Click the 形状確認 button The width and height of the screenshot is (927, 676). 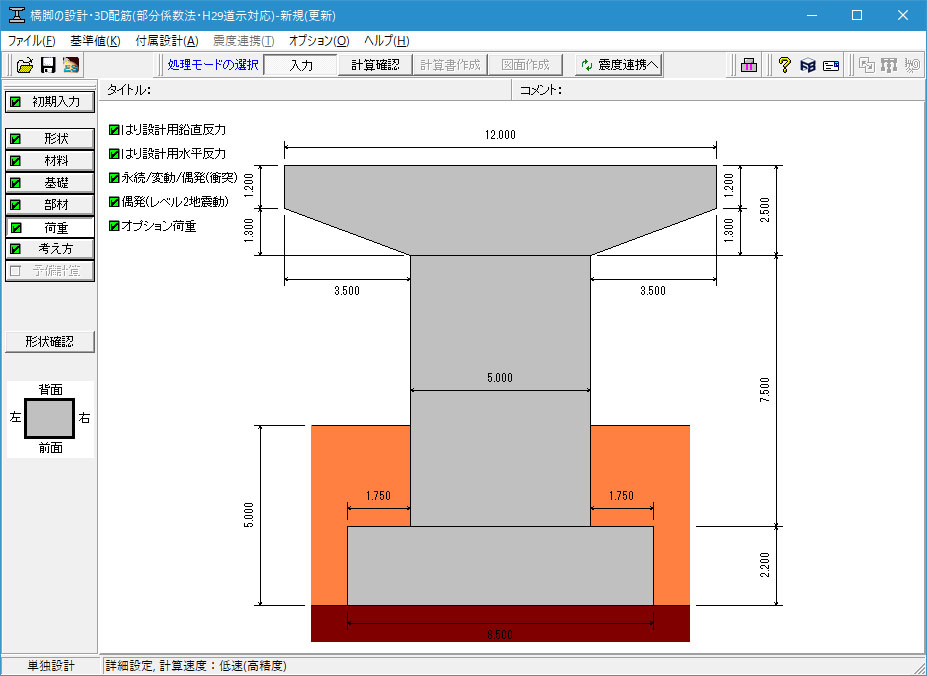click(x=50, y=342)
